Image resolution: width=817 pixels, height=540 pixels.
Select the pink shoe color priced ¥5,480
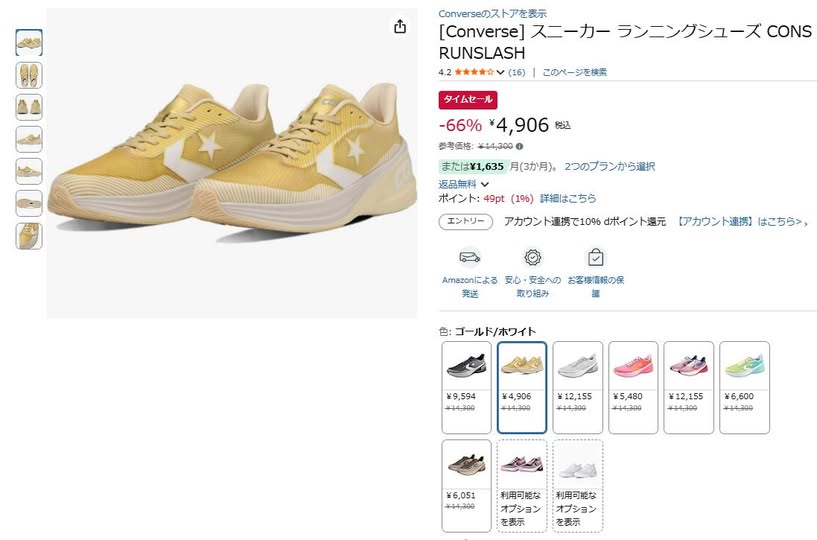pos(633,387)
